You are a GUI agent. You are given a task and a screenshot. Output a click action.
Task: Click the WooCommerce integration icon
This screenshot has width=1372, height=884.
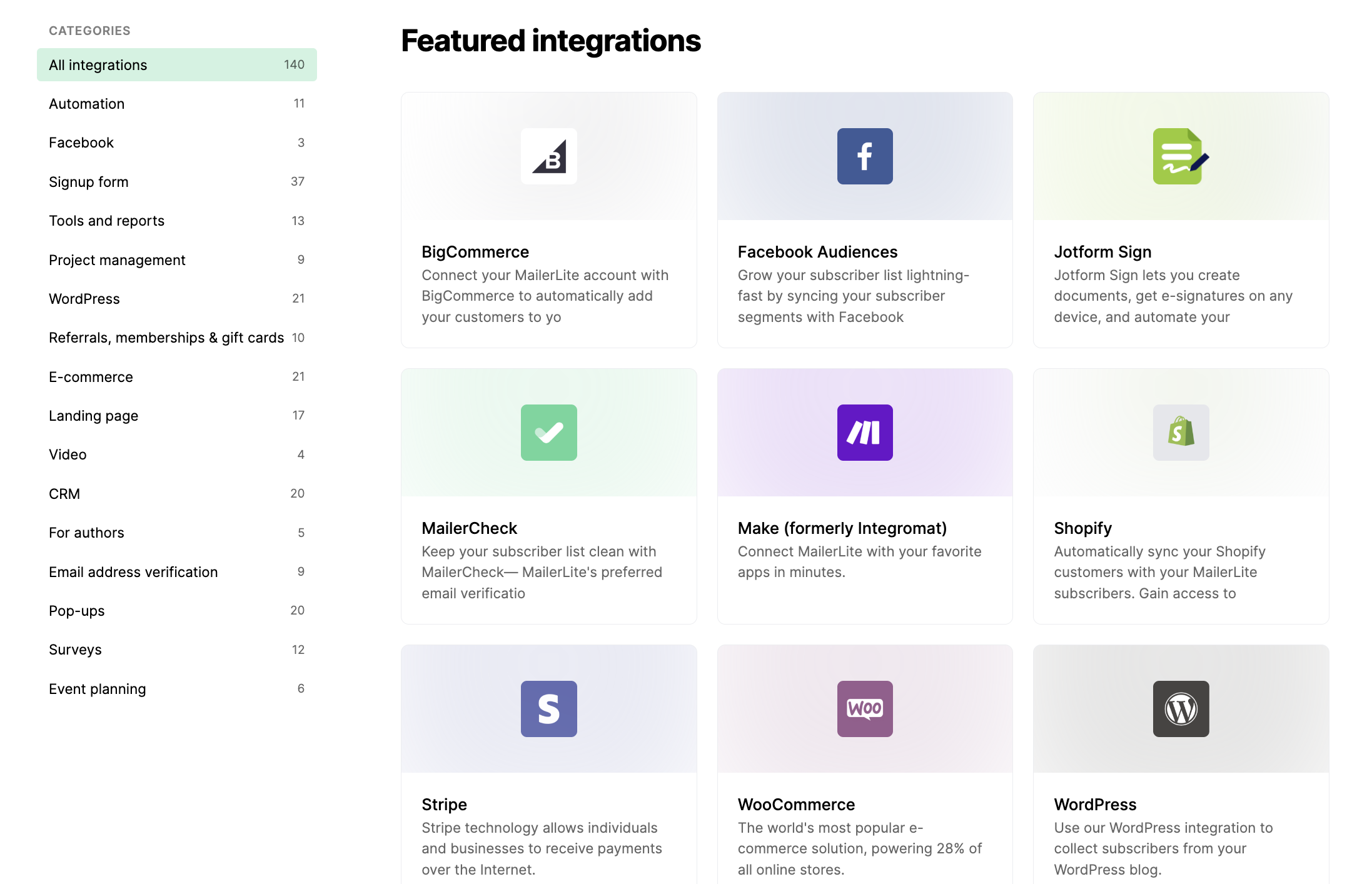tap(864, 709)
